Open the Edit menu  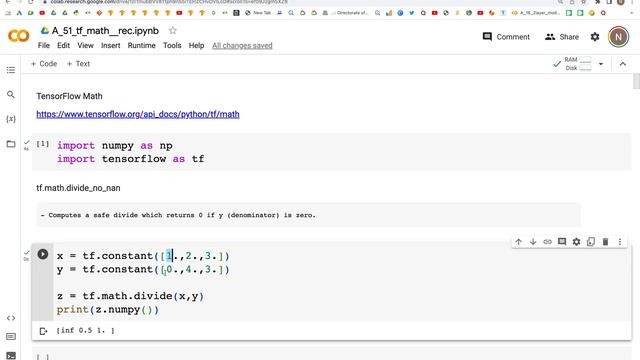(x=63, y=45)
